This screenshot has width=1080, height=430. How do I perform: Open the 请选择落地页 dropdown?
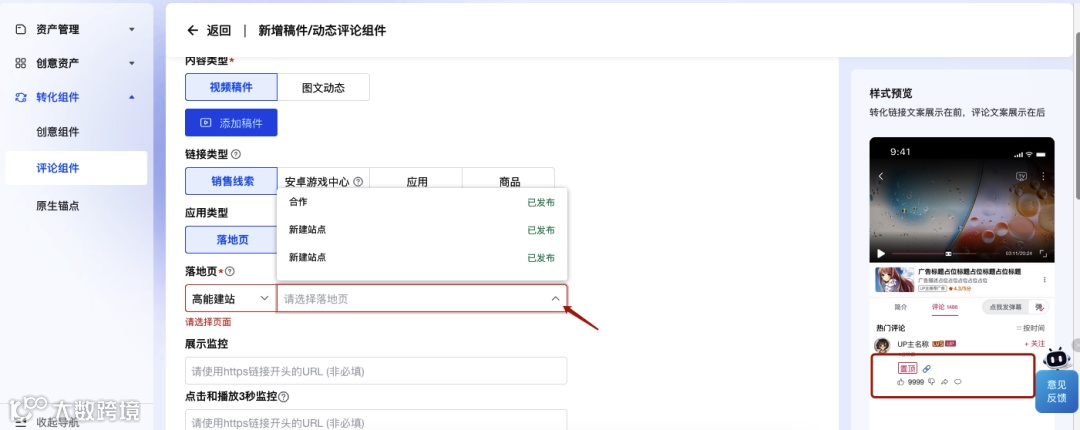pos(422,298)
